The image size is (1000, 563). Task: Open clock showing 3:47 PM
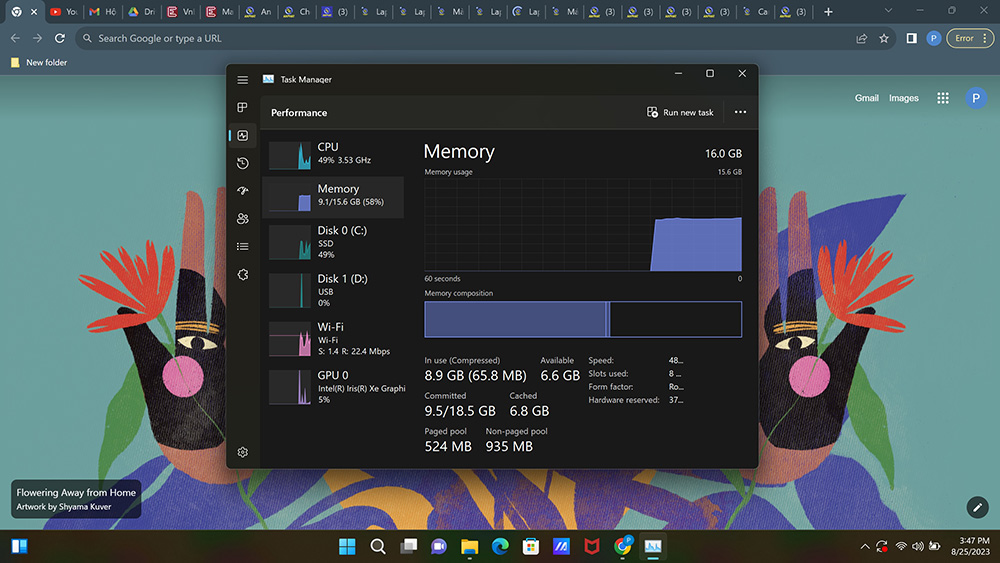pos(970,546)
